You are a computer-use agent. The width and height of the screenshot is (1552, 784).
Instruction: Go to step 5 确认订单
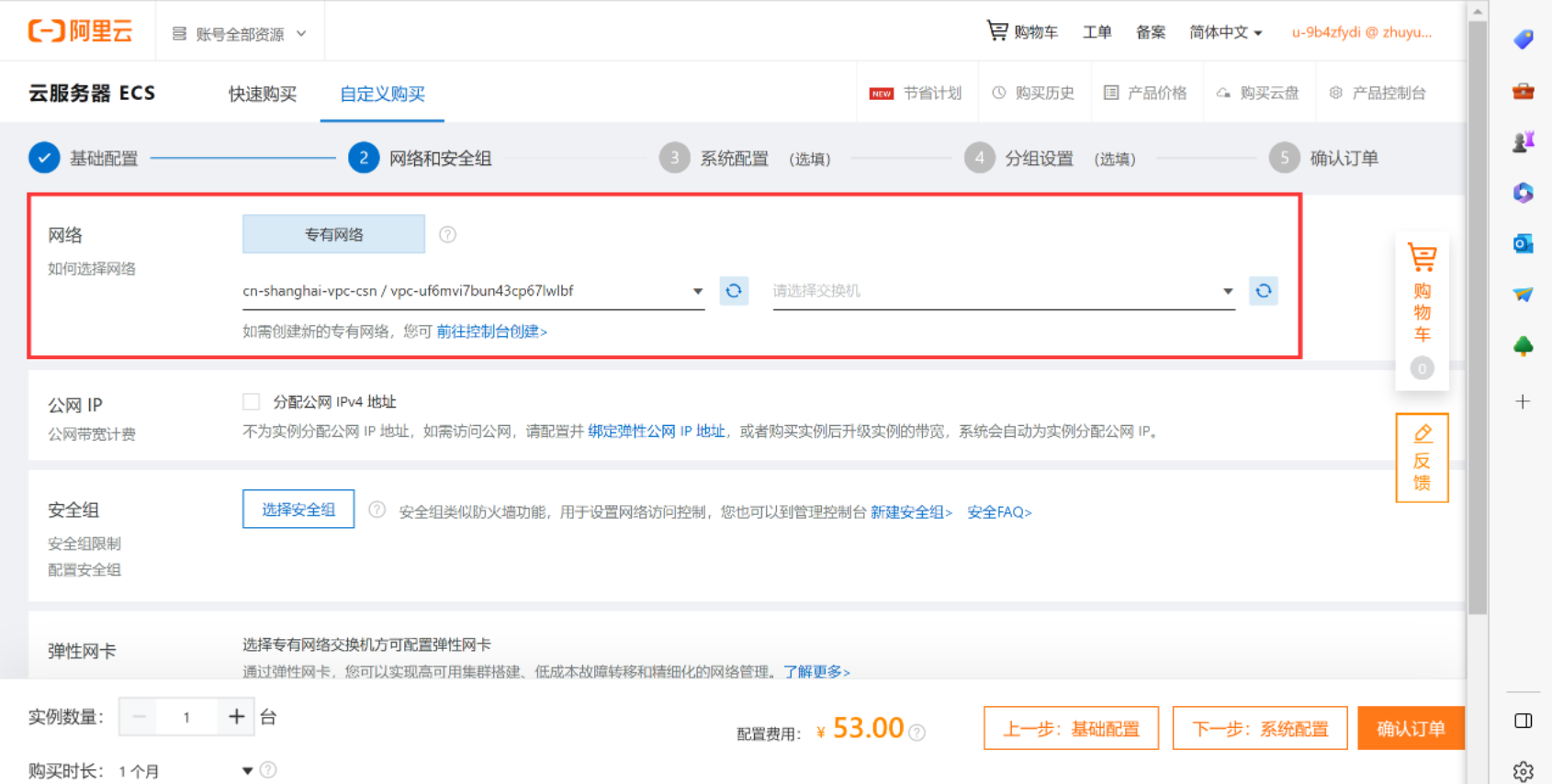click(1323, 158)
